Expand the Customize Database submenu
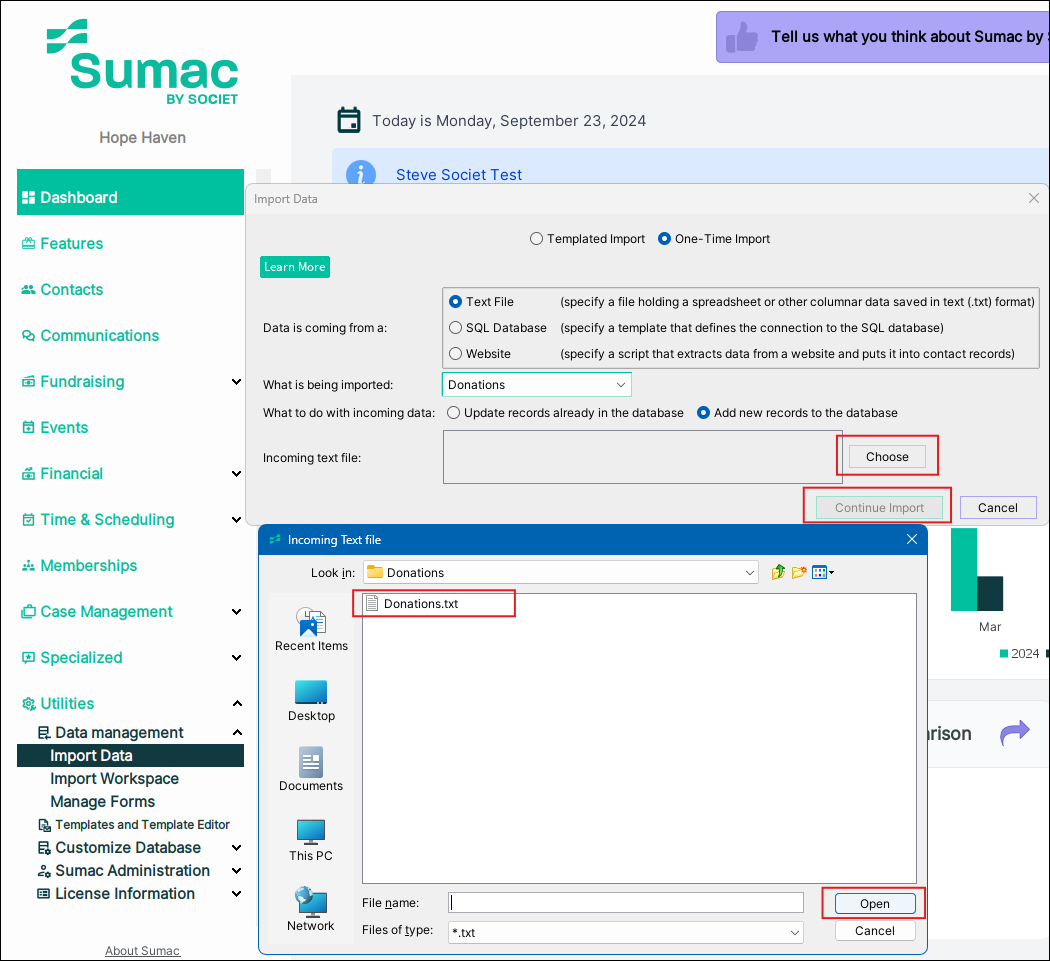 pos(236,848)
